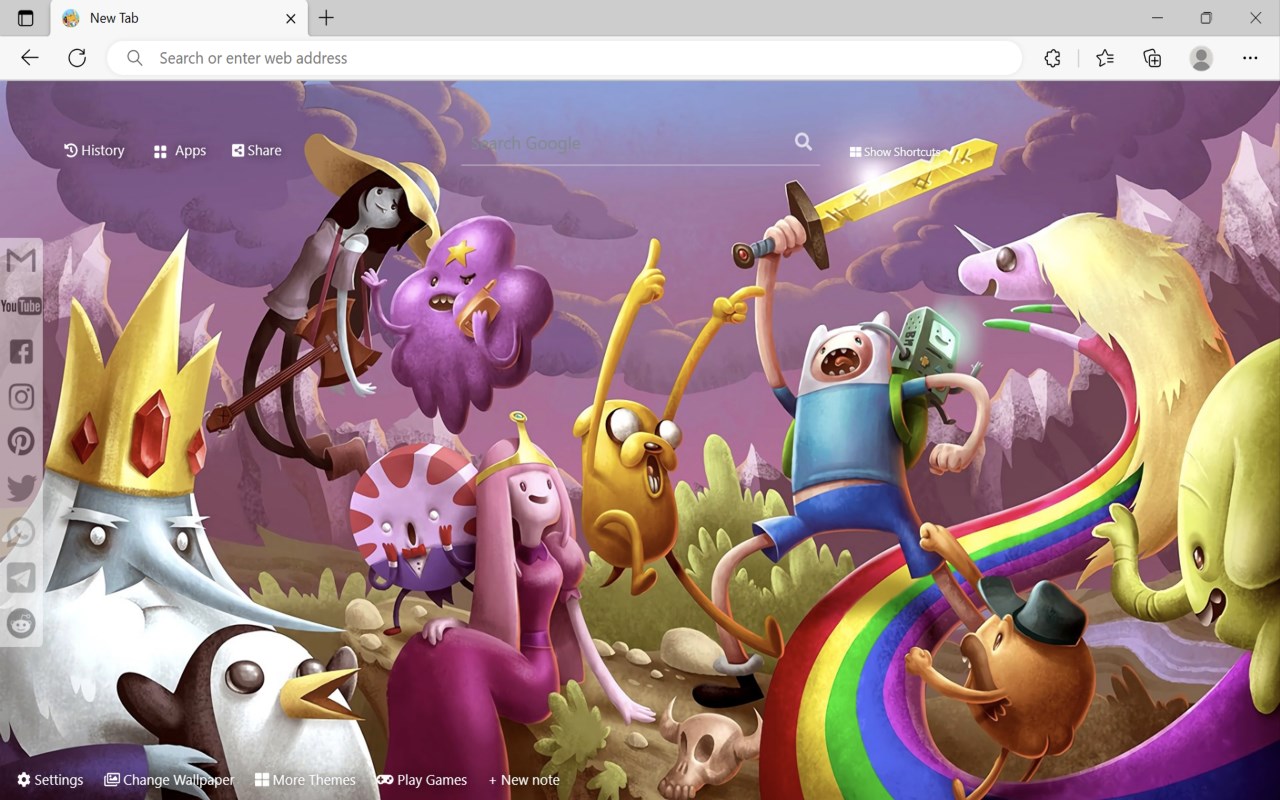
Task: Open the browser Extensions puzzle icon
Action: (x=1052, y=58)
